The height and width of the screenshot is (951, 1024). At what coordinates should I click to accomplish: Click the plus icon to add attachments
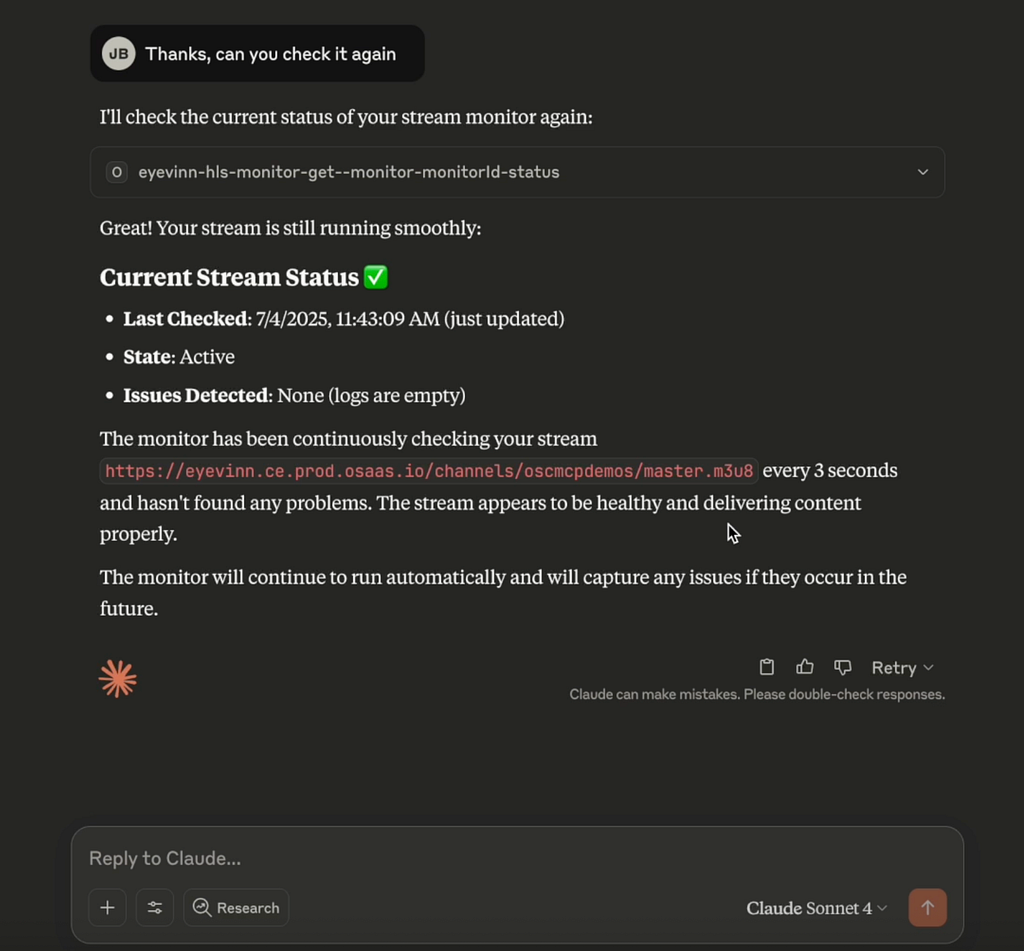(108, 908)
